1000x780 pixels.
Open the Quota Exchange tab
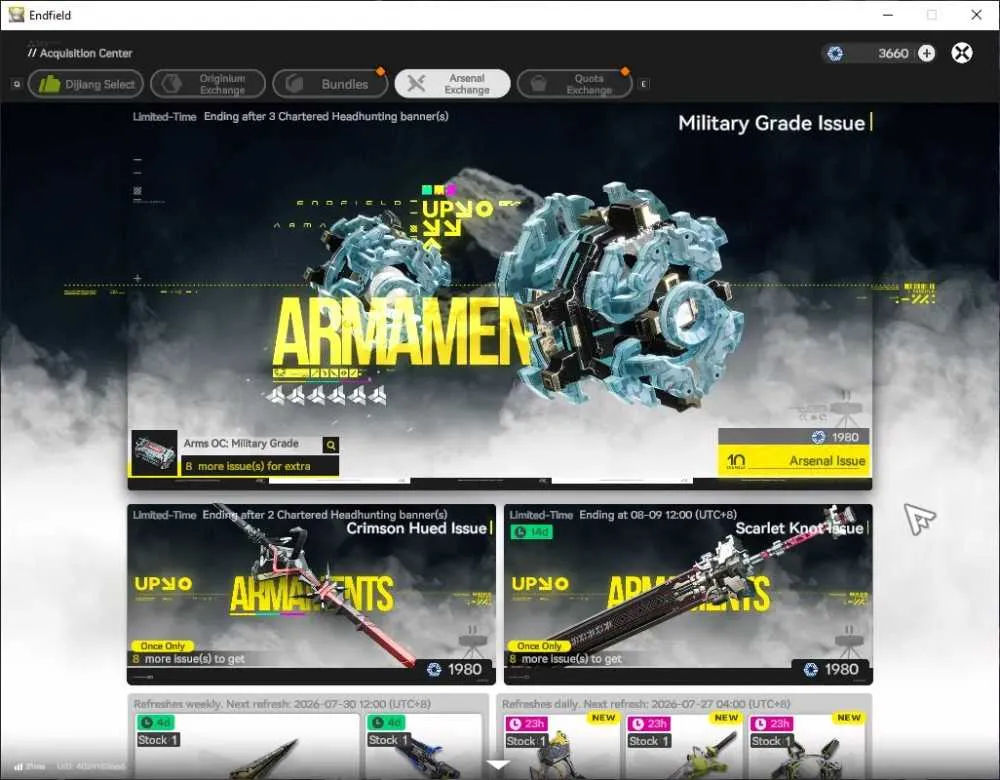[575, 84]
